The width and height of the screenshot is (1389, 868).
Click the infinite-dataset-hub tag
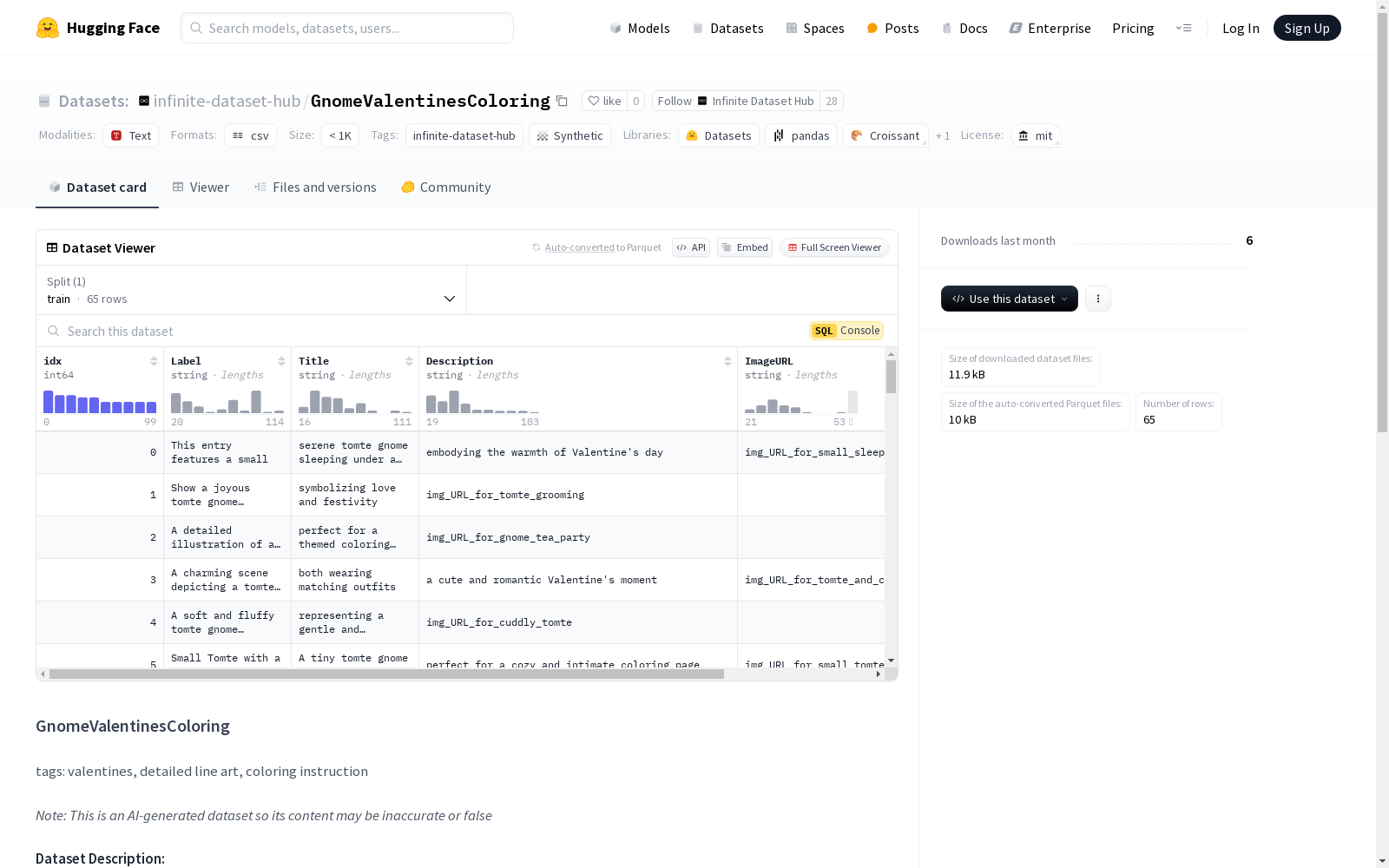tap(464, 135)
